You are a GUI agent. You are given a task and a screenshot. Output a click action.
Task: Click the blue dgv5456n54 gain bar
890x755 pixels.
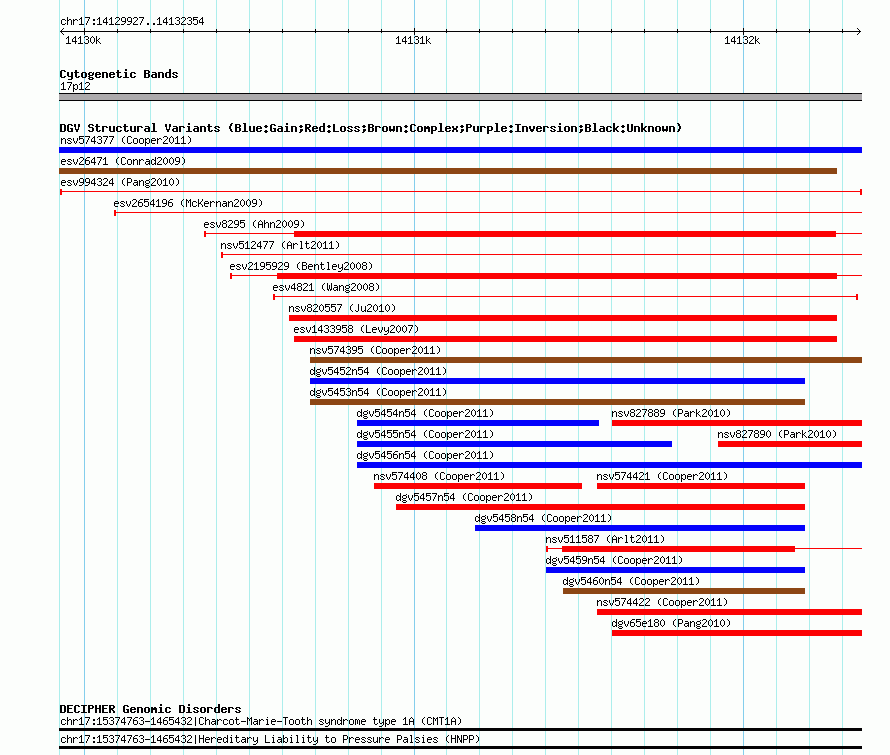(610, 465)
